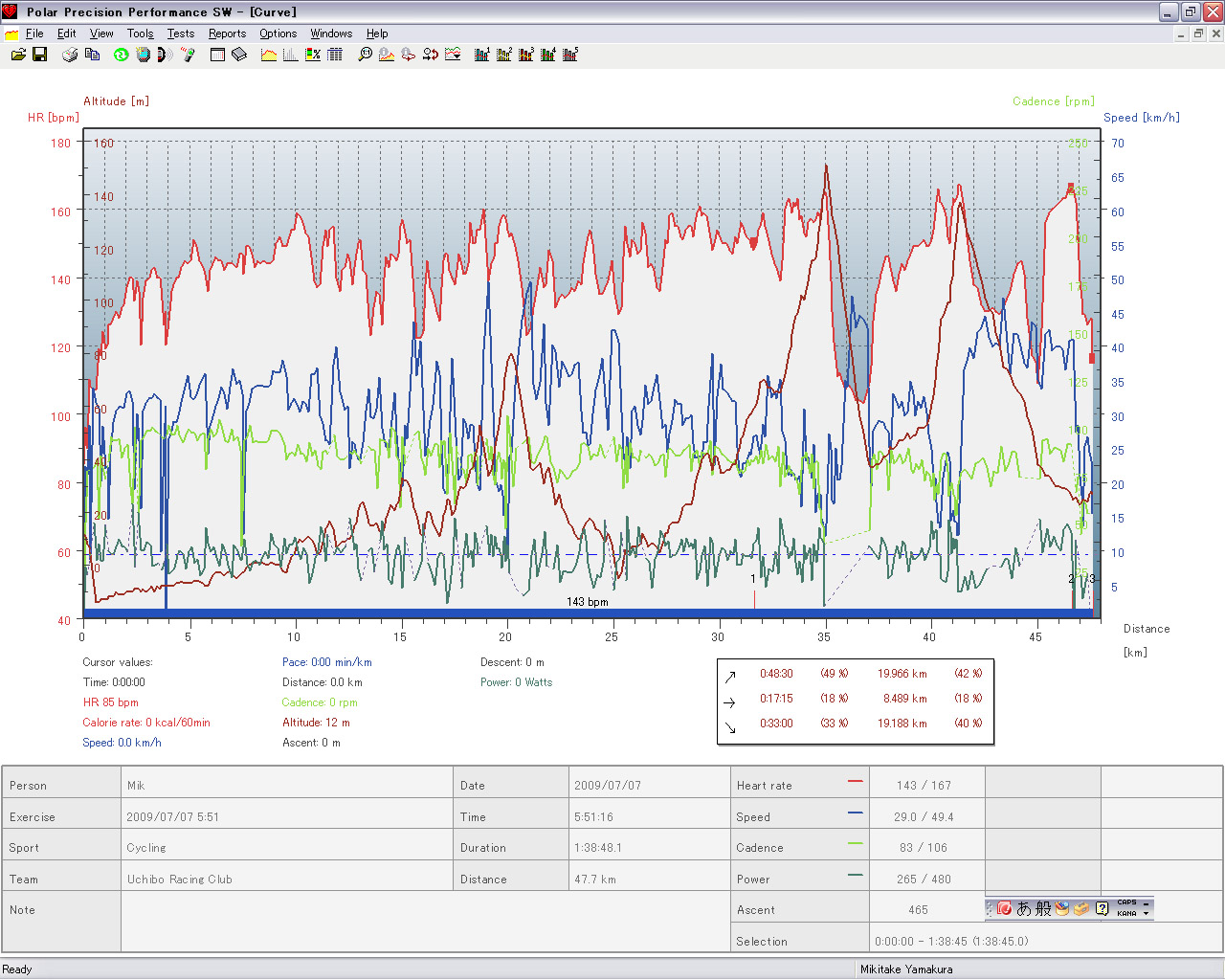Click the Print toolbar icon
The width and height of the screenshot is (1225, 980).
70,55
